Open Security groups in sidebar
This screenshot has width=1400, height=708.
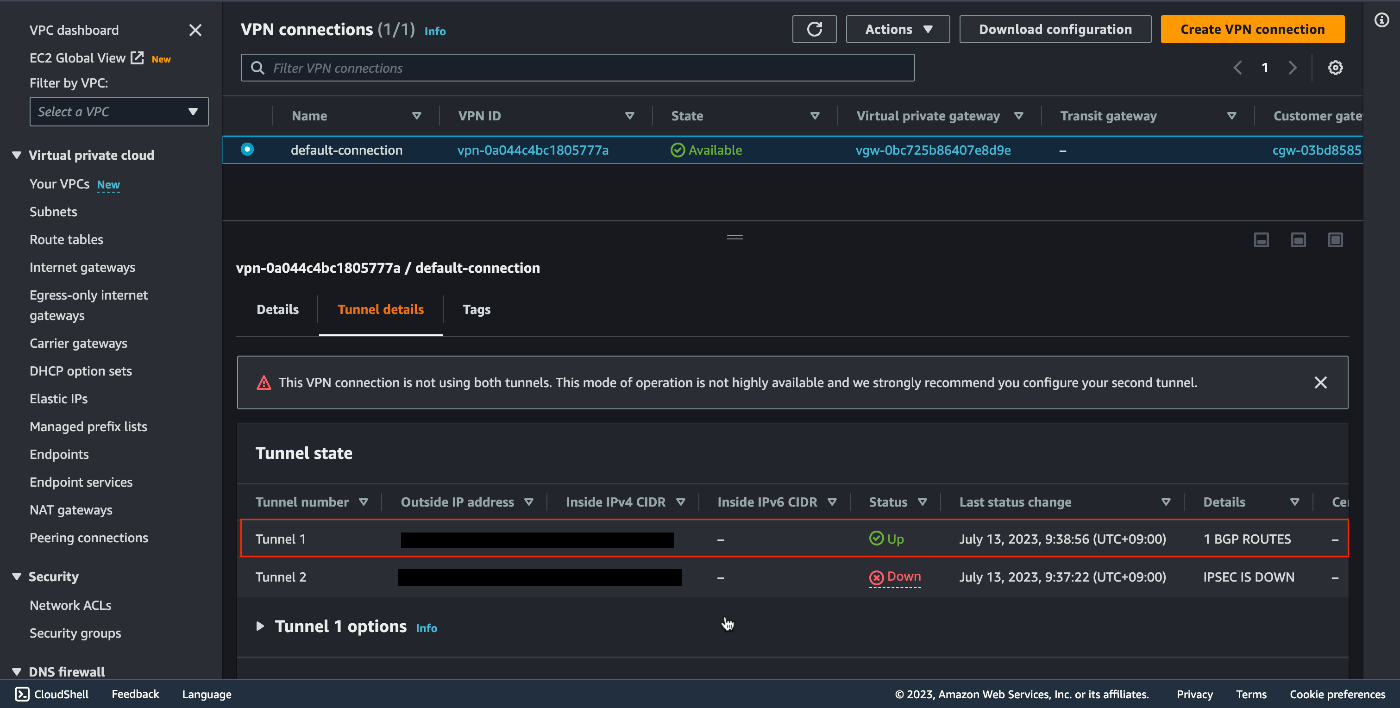75,633
